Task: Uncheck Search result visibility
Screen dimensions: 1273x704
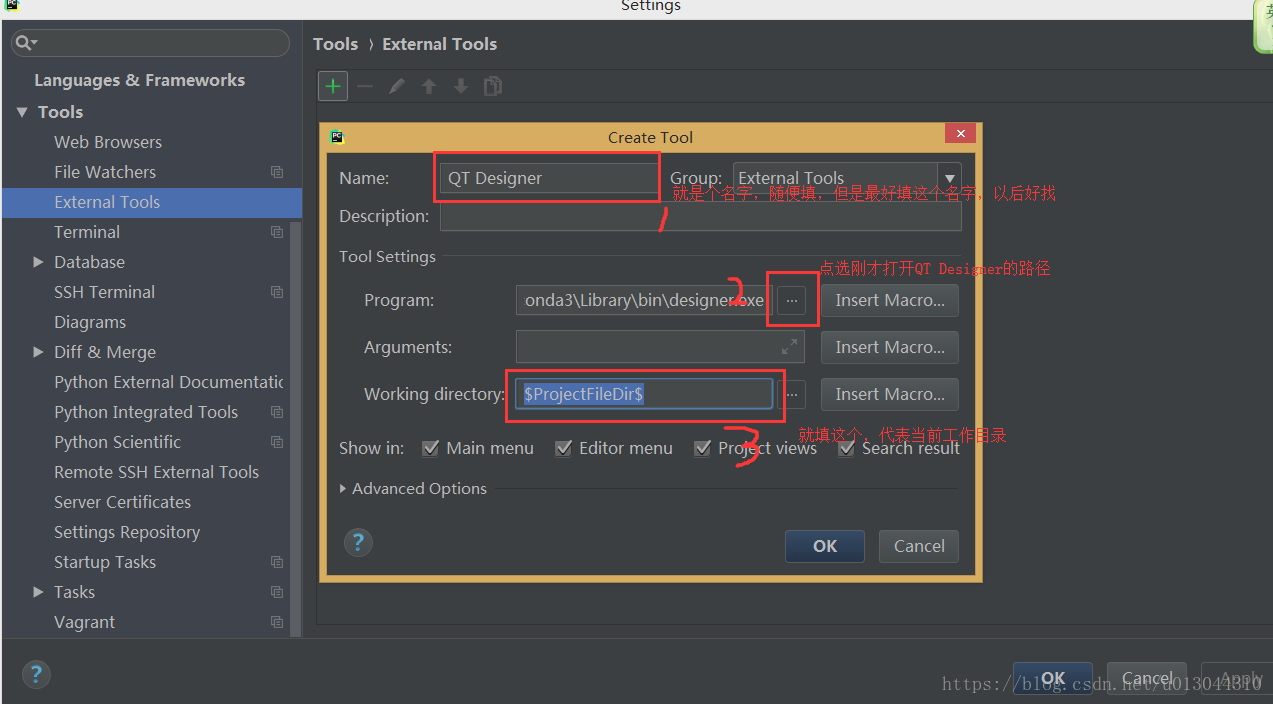Action: pyautogui.click(x=847, y=448)
